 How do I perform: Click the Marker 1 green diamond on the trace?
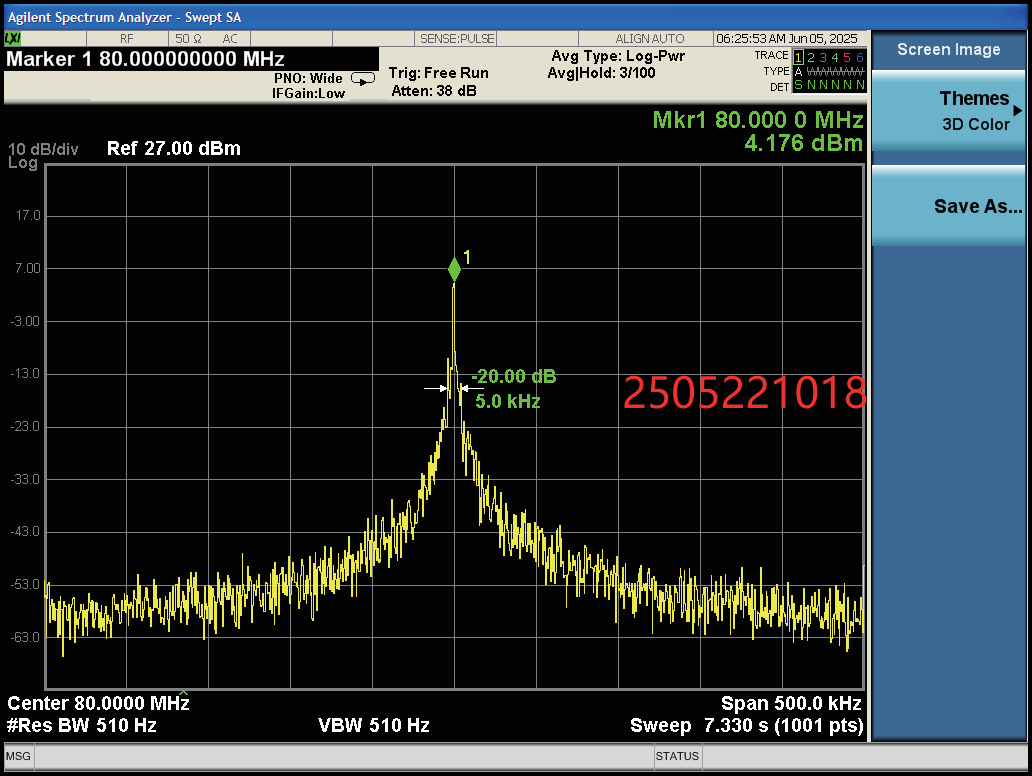coord(454,269)
